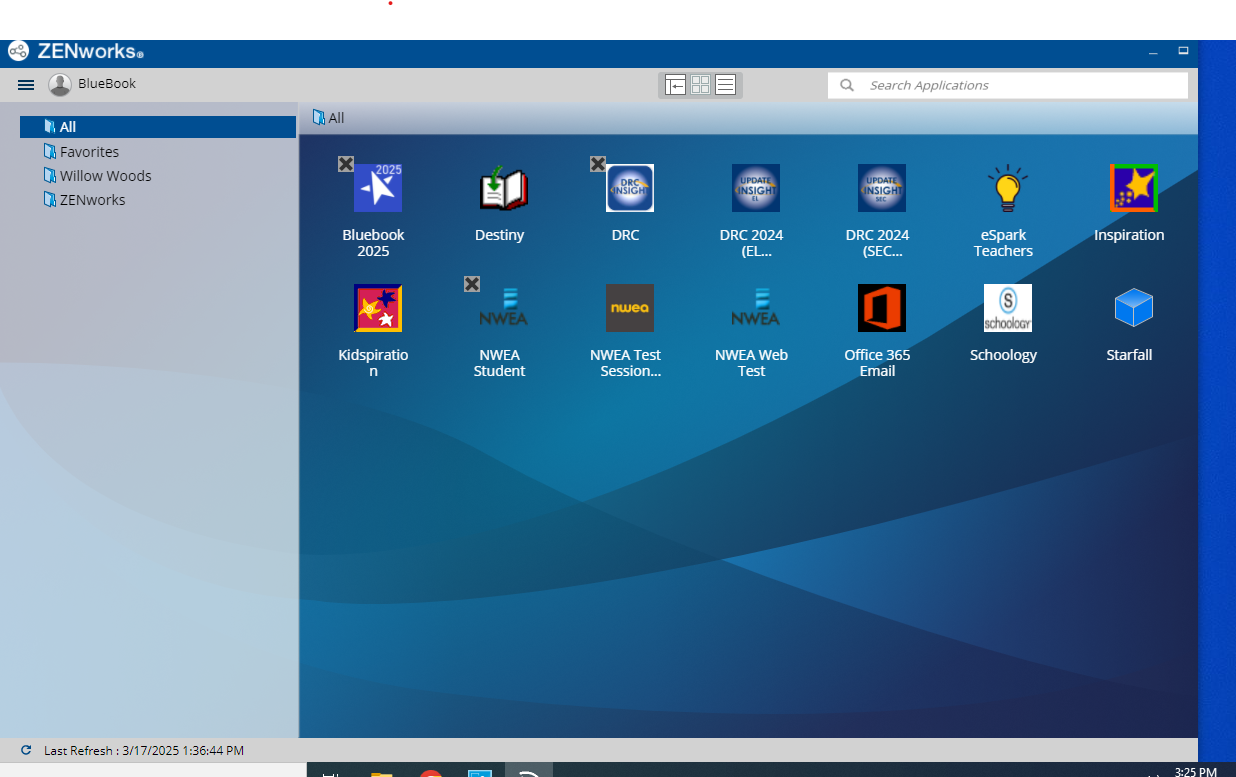
Task: Select the Willow Woods folder
Action: click(105, 176)
